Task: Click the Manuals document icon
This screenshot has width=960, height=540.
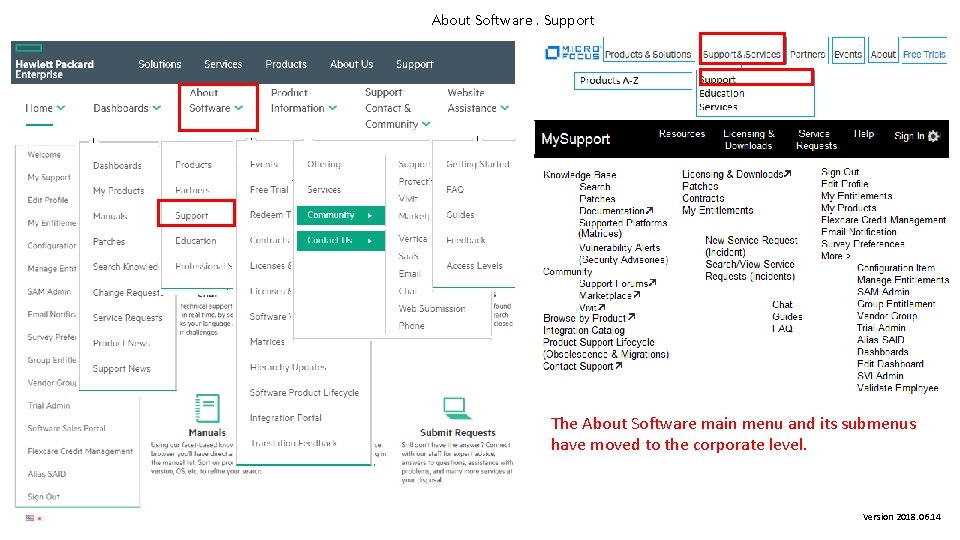Action: tap(207, 408)
